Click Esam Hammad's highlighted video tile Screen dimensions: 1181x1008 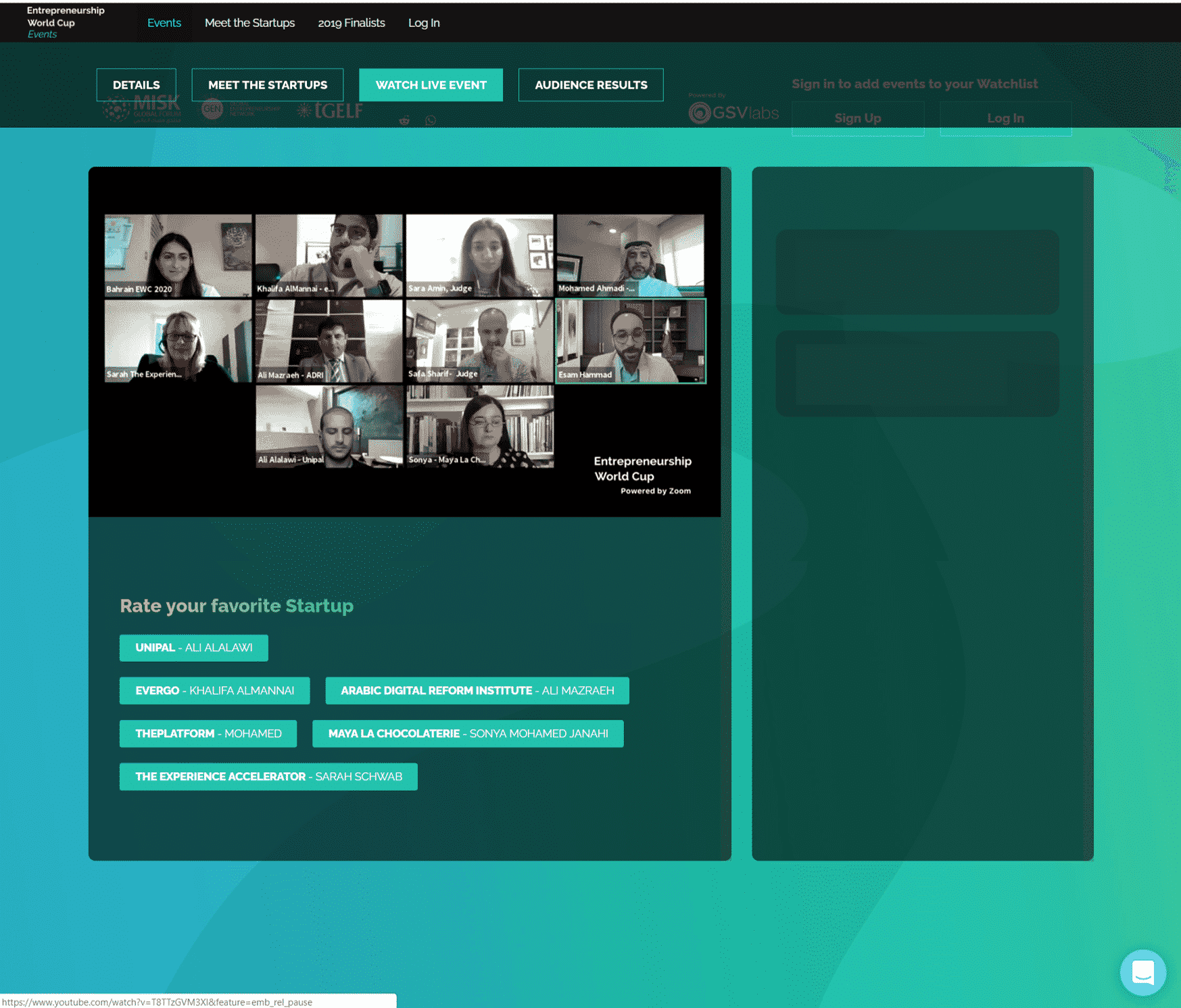coord(631,341)
